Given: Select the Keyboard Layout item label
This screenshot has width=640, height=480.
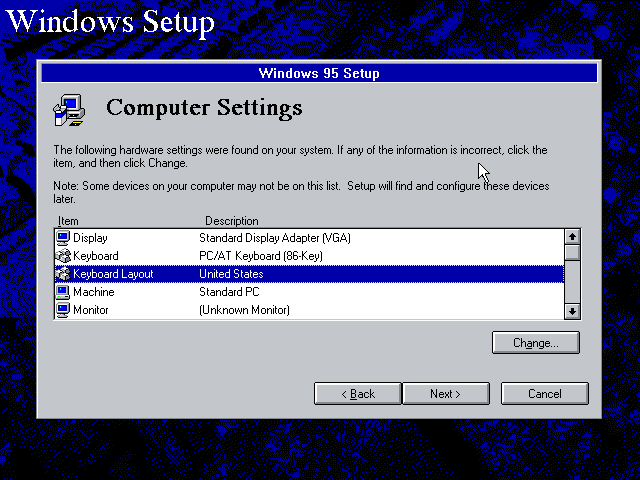Looking at the screenshot, I should point(113,274).
